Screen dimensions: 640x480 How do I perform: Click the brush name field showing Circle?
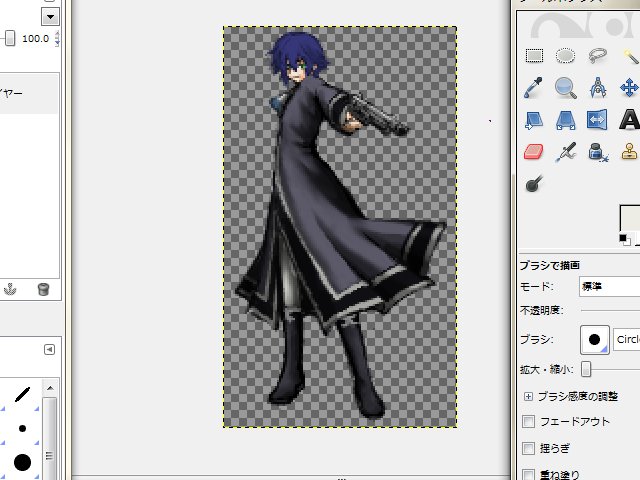pos(627,339)
